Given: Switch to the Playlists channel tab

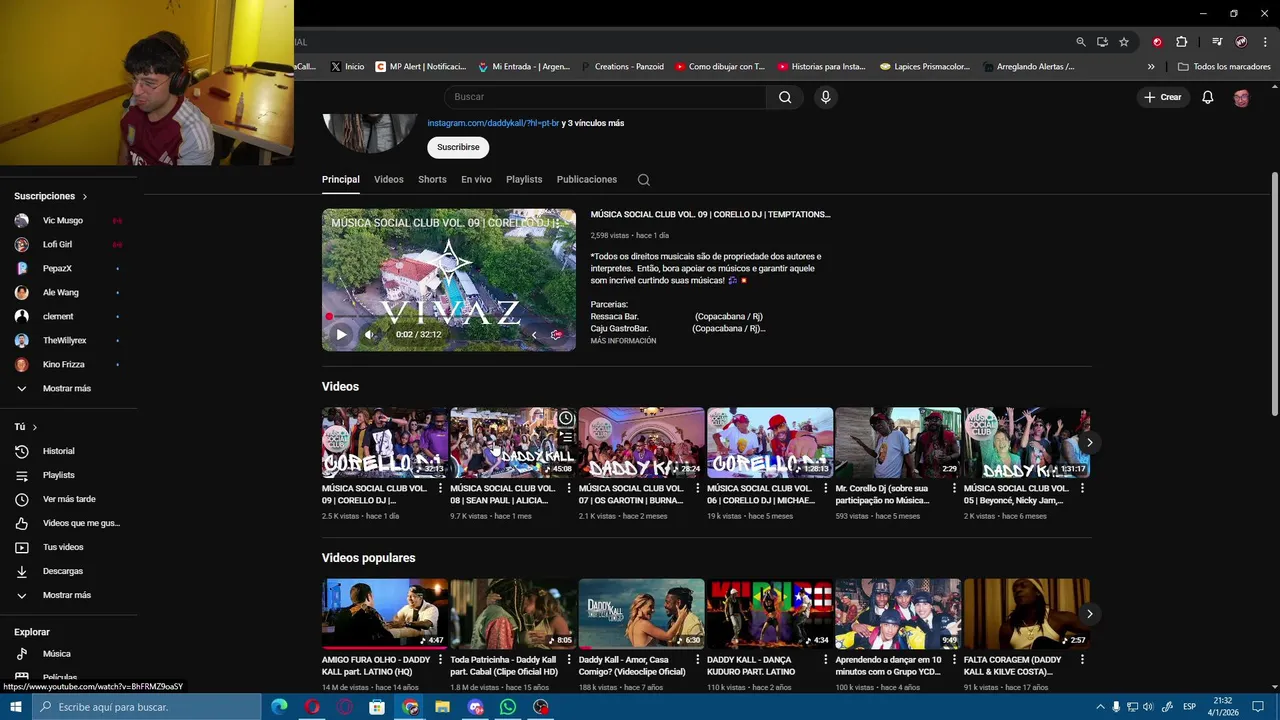Looking at the screenshot, I should [x=524, y=180].
